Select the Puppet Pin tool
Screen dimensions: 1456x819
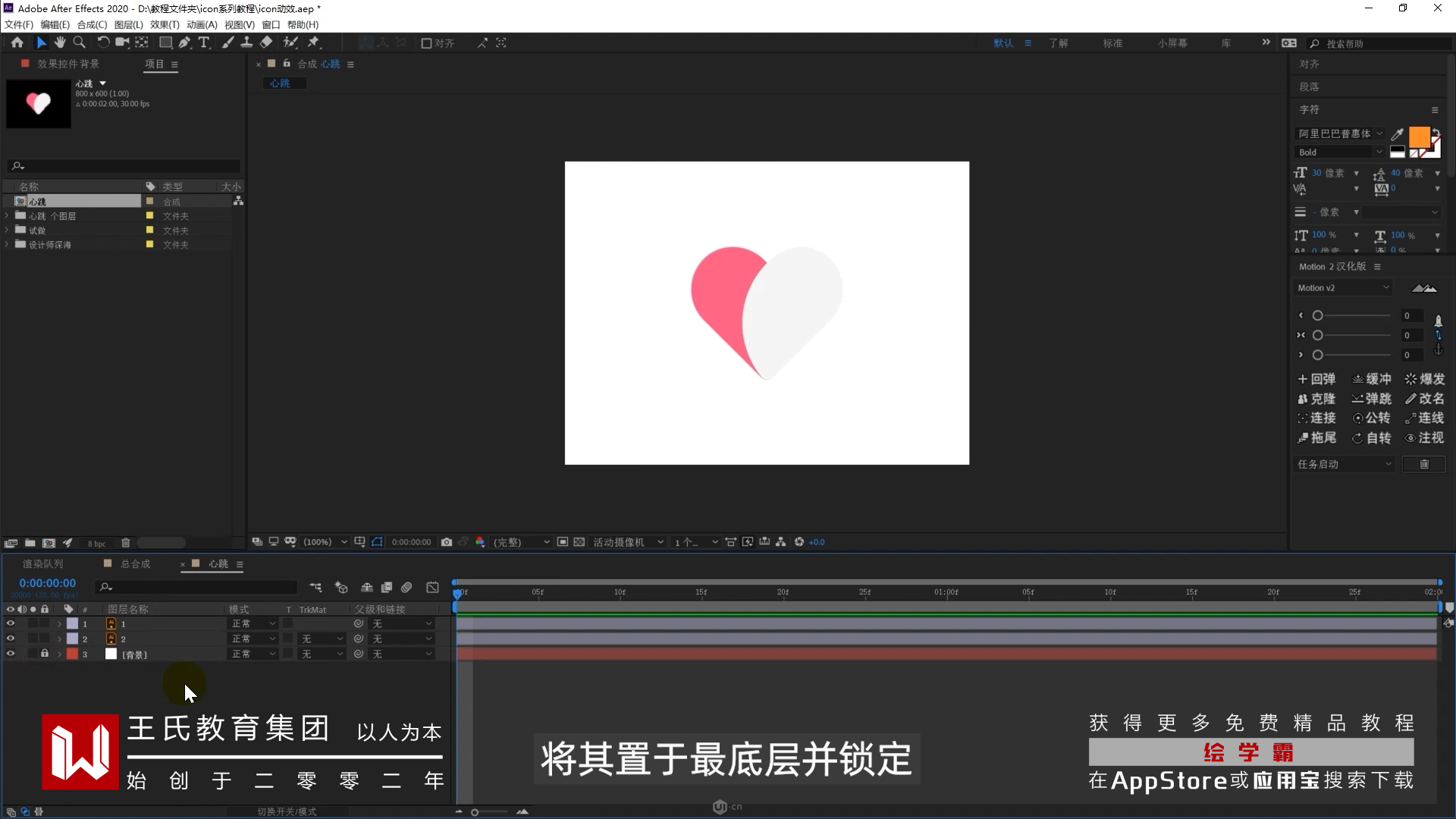313,42
